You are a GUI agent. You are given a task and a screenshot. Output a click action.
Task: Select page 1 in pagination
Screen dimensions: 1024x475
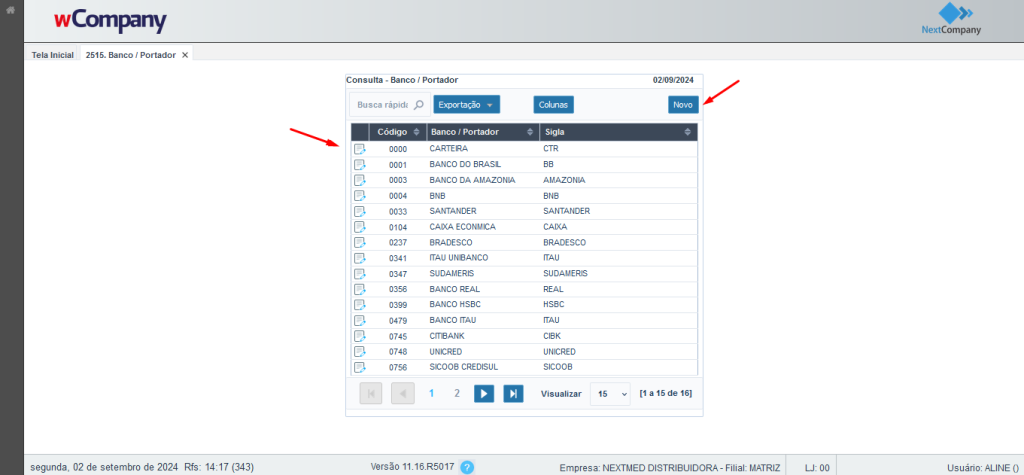[431, 393]
